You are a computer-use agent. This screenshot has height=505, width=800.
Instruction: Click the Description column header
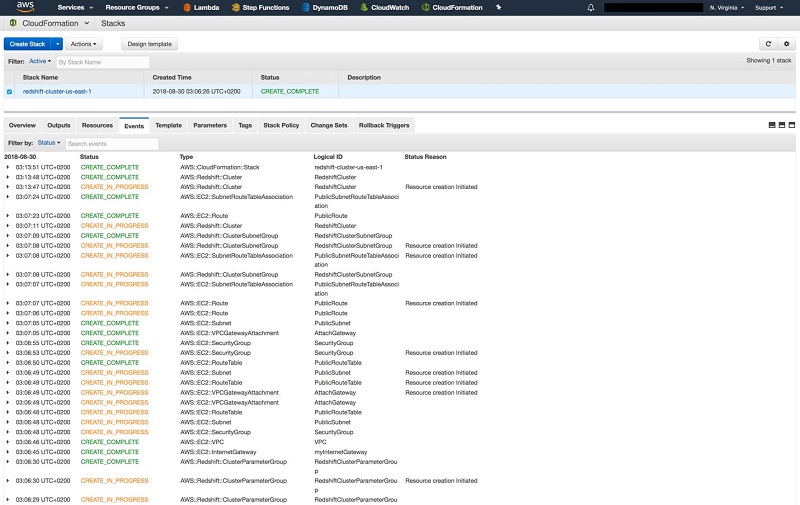[364, 78]
